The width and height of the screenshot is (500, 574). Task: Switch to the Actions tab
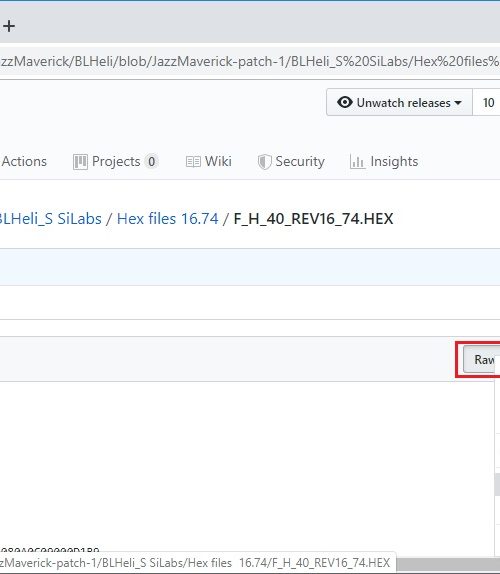pyautogui.click(x=24, y=161)
